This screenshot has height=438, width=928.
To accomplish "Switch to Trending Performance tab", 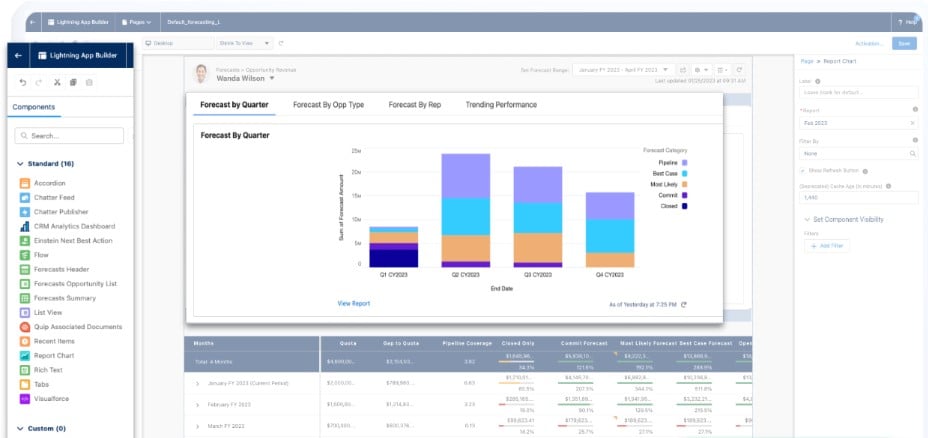I will pyautogui.click(x=501, y=105).
